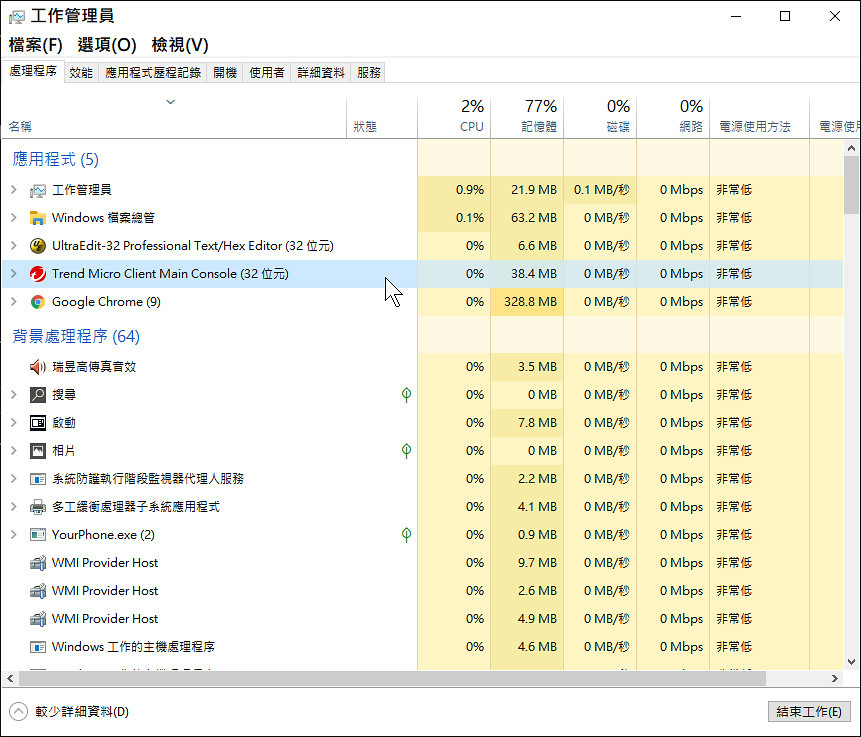Click the Trend Micro red icon
This screenshot has height=737, width=861.
[37, 274]
